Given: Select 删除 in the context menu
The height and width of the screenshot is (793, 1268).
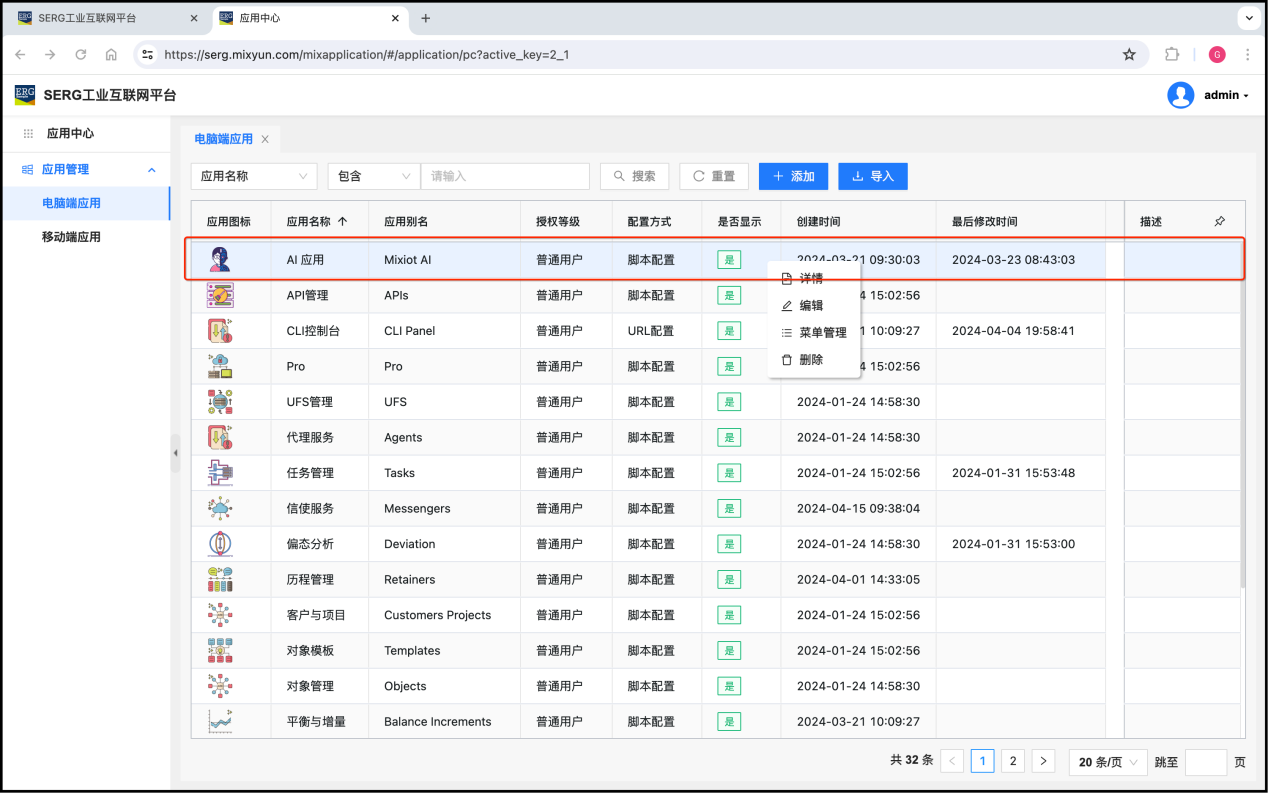Looking at the screenshot, I should click(x=811, y=360).
